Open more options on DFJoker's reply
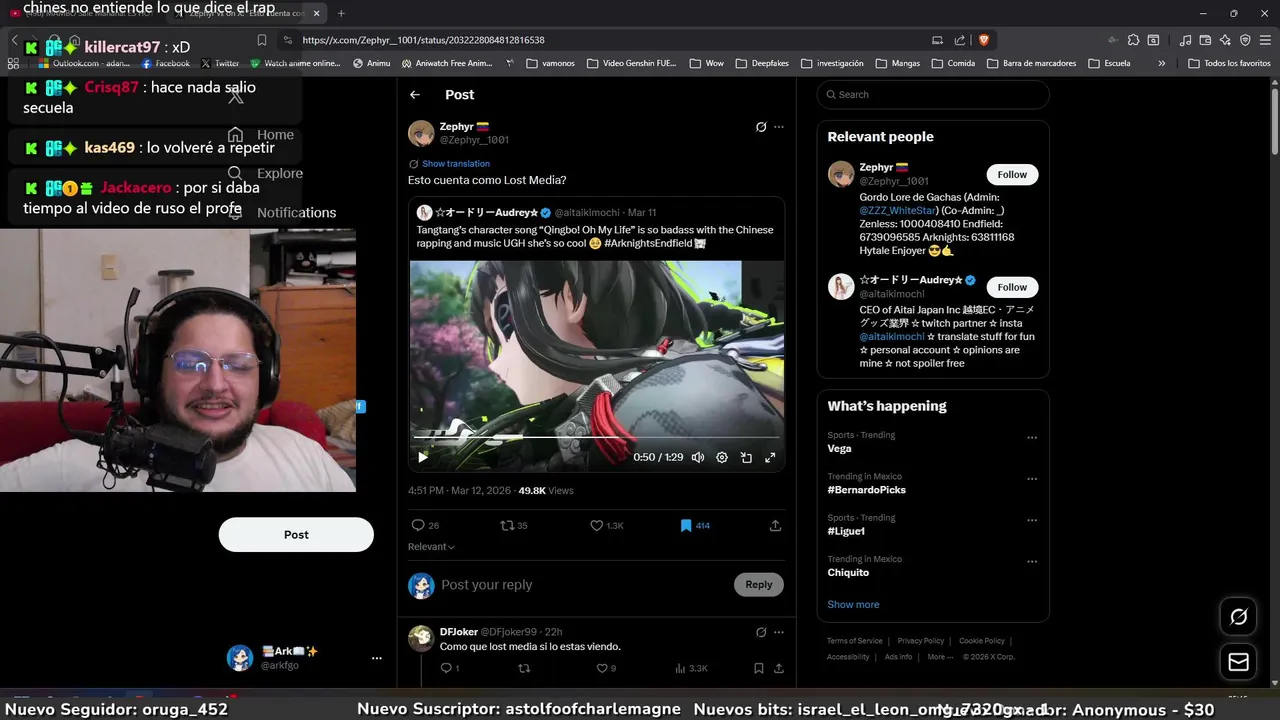 pos(779,632)
